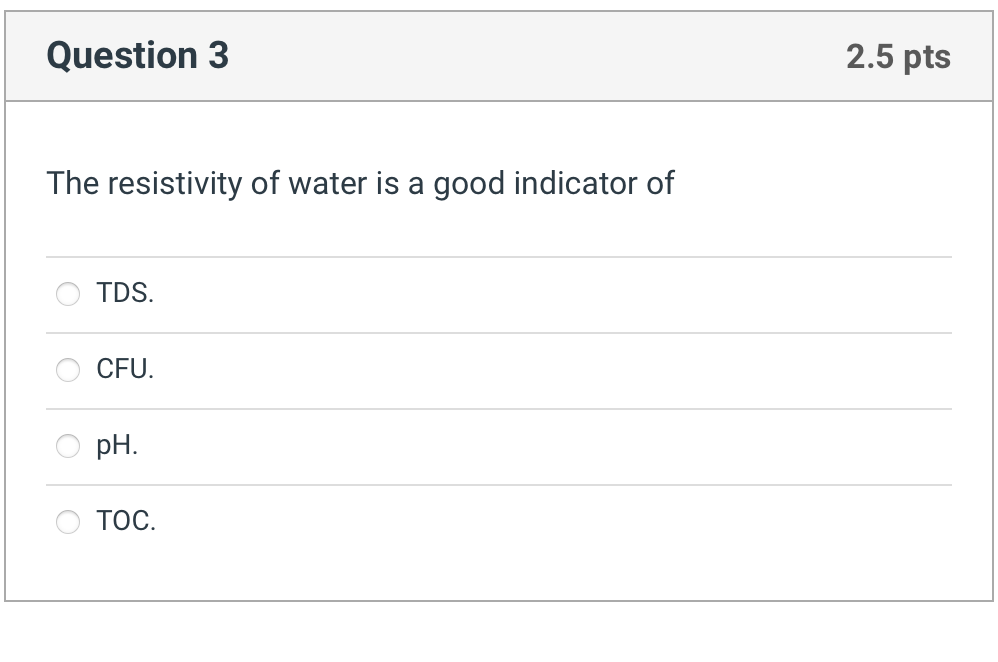Click the 2.5 pts label
The height and width of the screenshot is (662, 998).
click(x=898, y=58)
